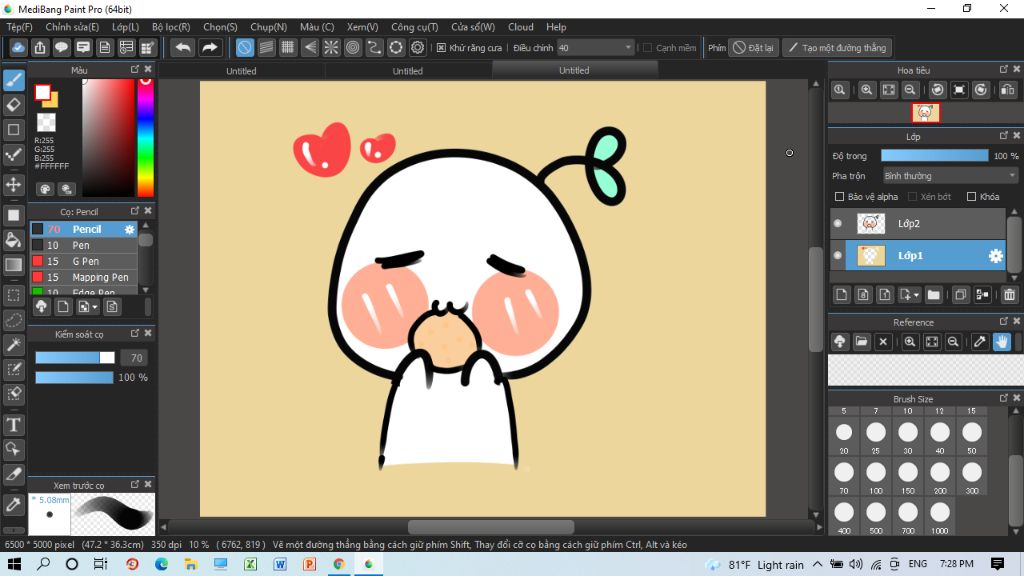Select the Eyedropper tool
Image resolution: width=1024 pixels, height=576 pixels.
(x=14, y=505)
